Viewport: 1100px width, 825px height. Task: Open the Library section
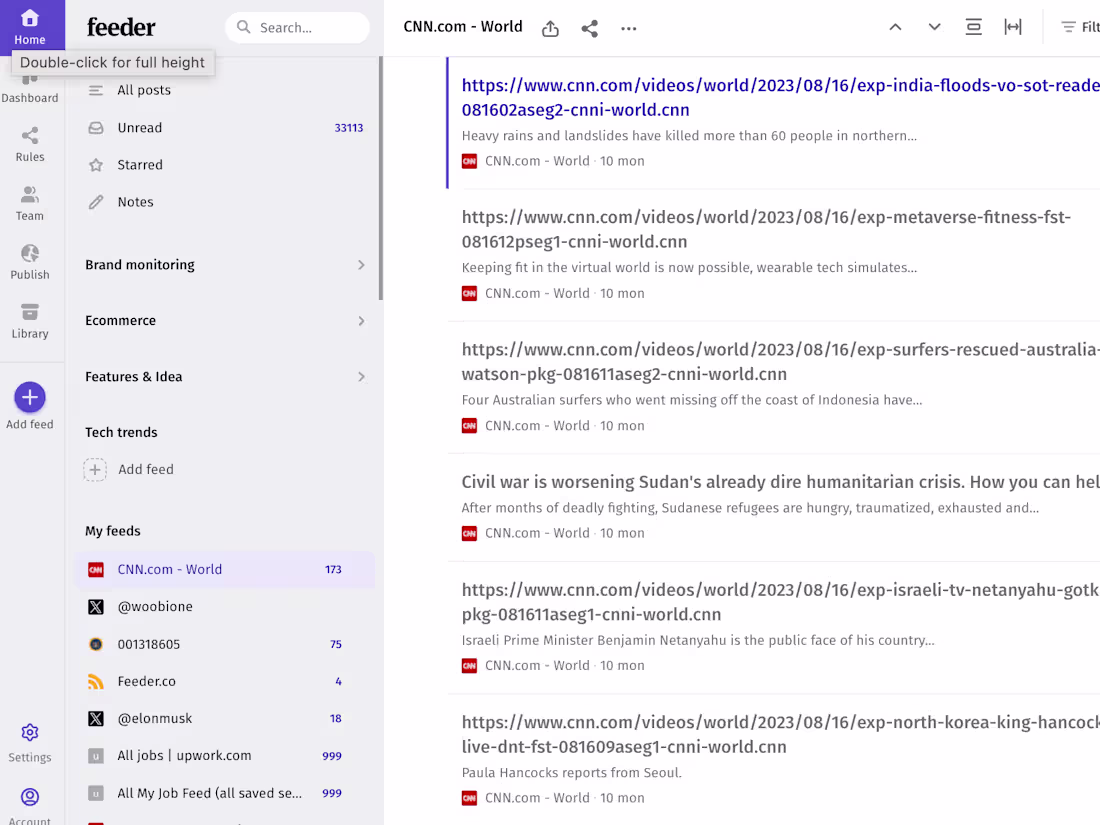pyautogui.click(x=30, y=320)
